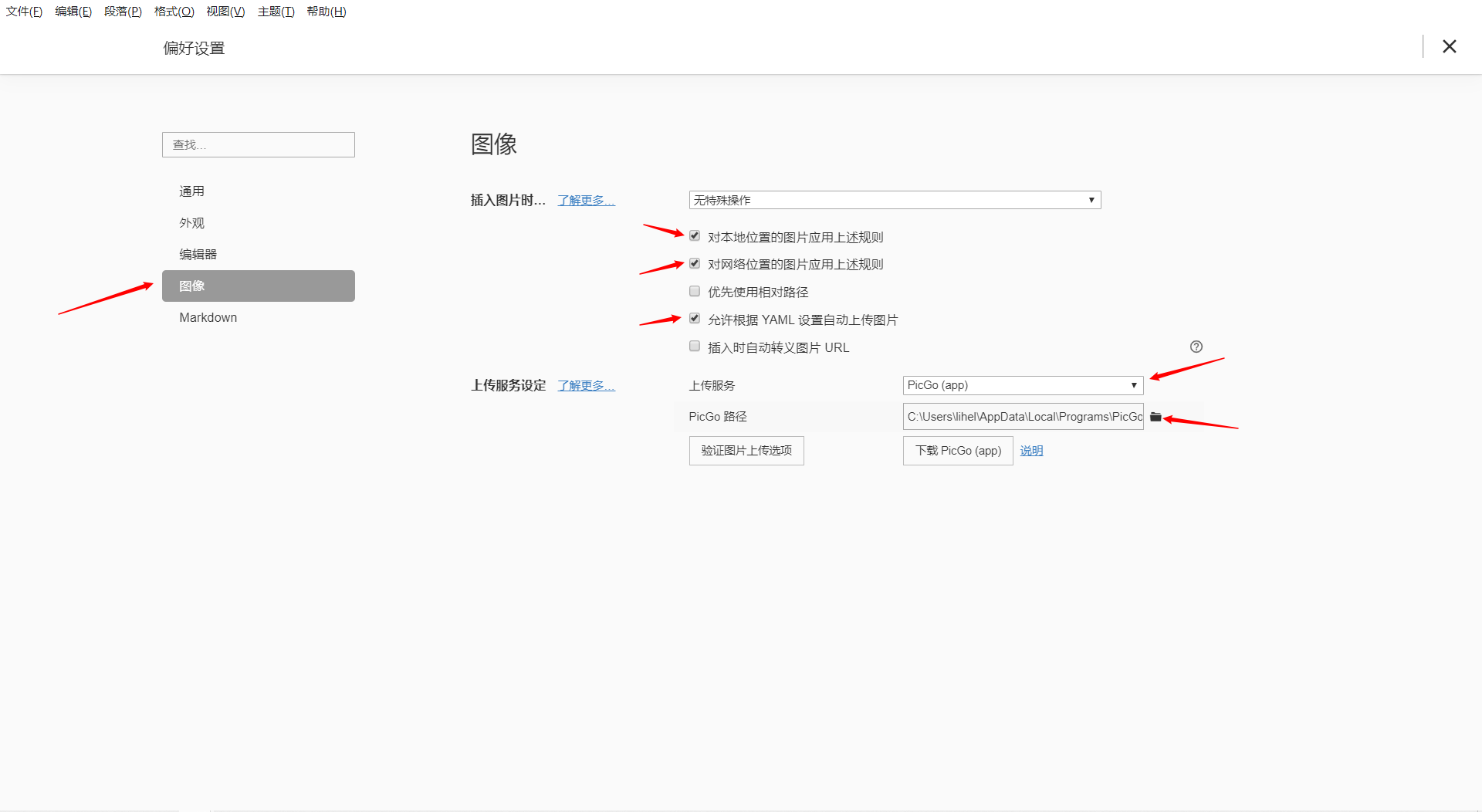Click the 下载 PicGo (app) button
Viewport: 1482px width, 812px height.
(958, 451)
